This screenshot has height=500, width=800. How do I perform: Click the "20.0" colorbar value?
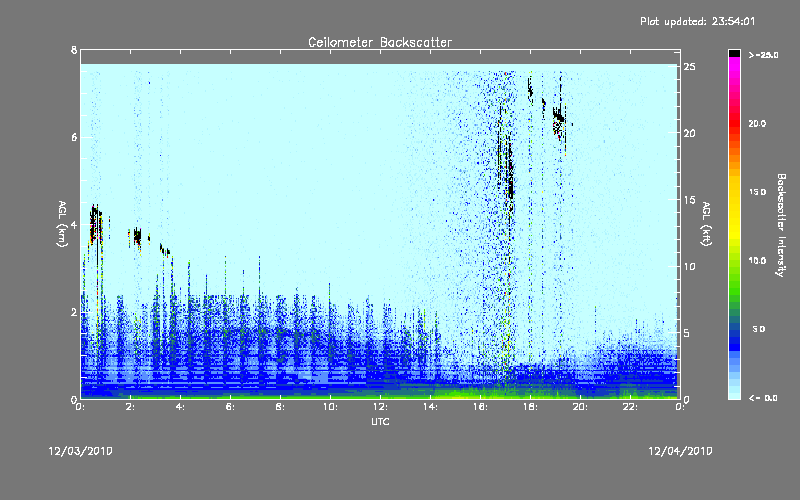click(x=757, y=123)
